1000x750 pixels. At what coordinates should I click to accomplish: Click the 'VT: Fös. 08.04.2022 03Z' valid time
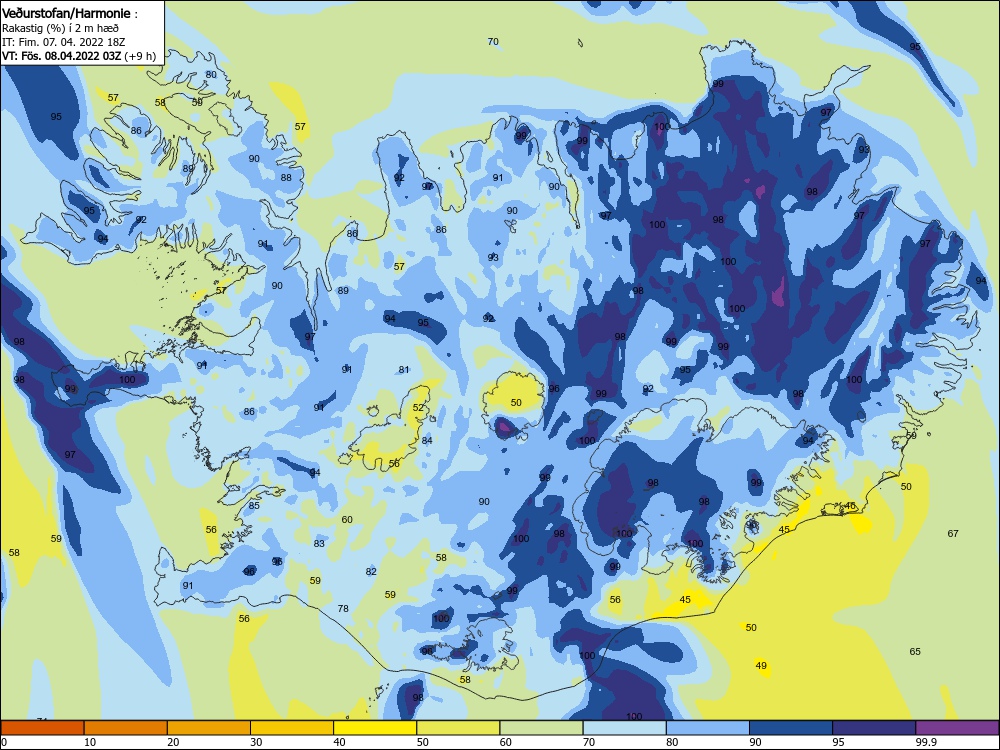click(62, 56)
